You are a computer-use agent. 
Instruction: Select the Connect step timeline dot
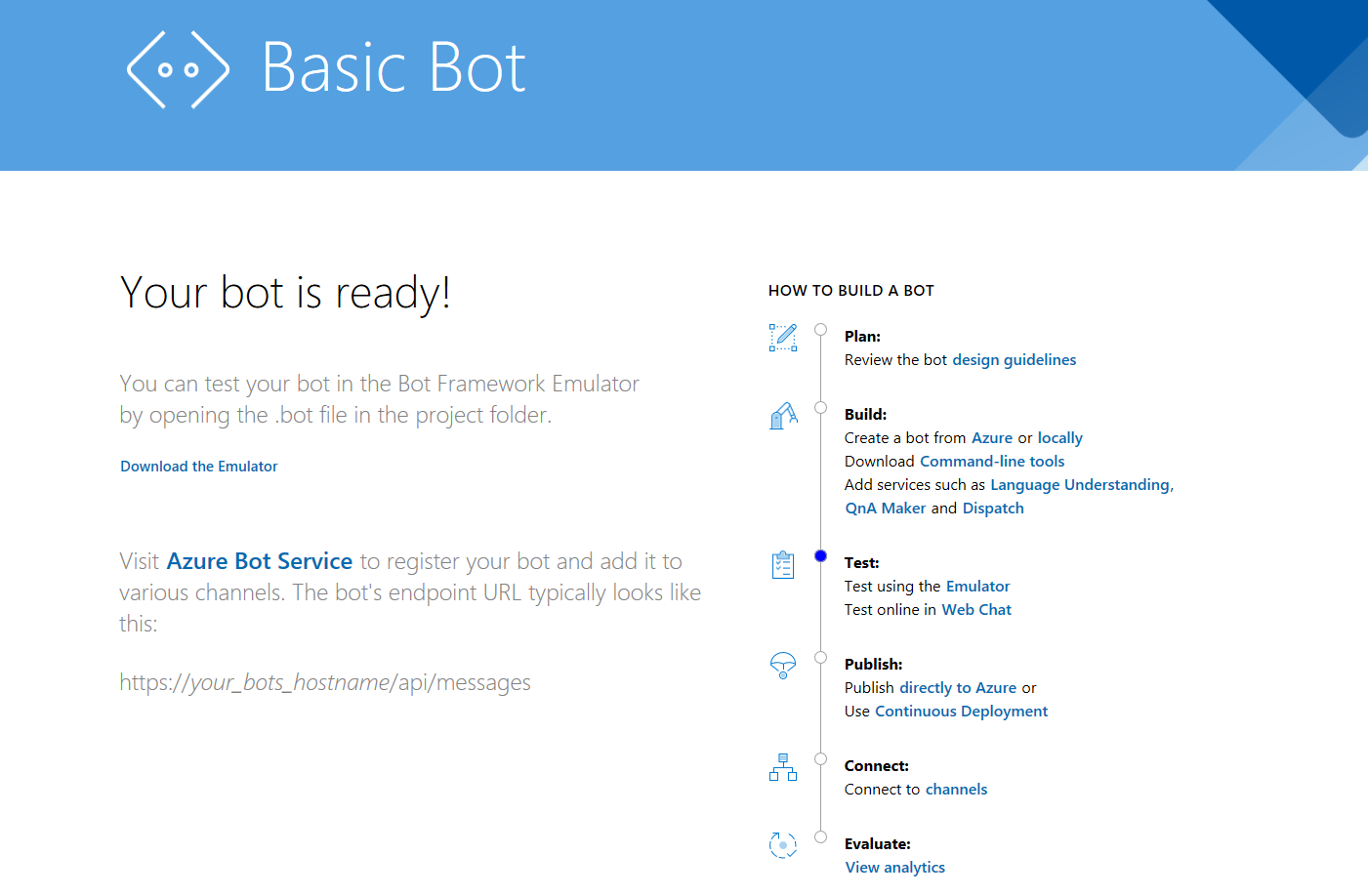click(821, 759)
